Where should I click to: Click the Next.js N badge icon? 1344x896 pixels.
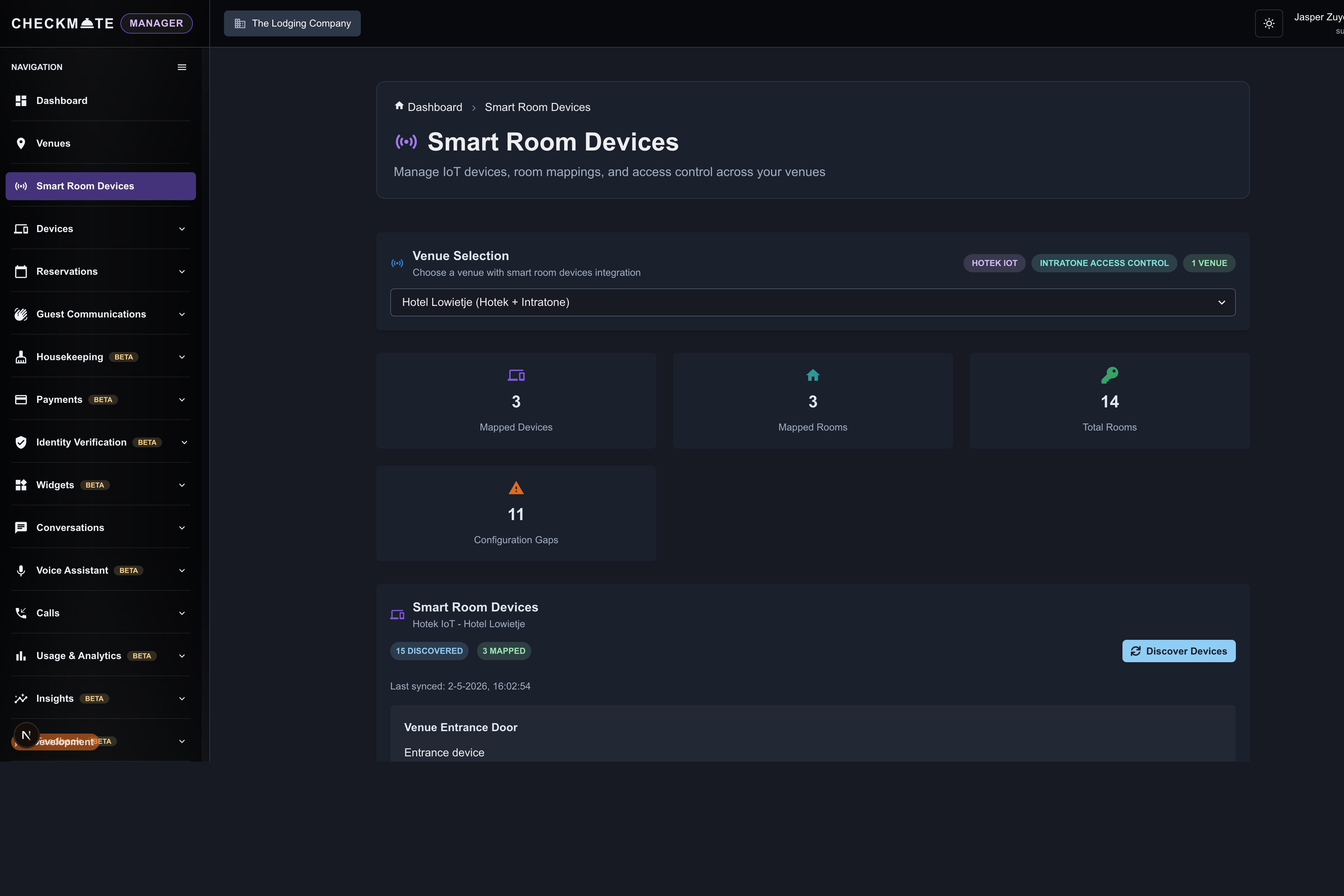click(x=26, y=735)
